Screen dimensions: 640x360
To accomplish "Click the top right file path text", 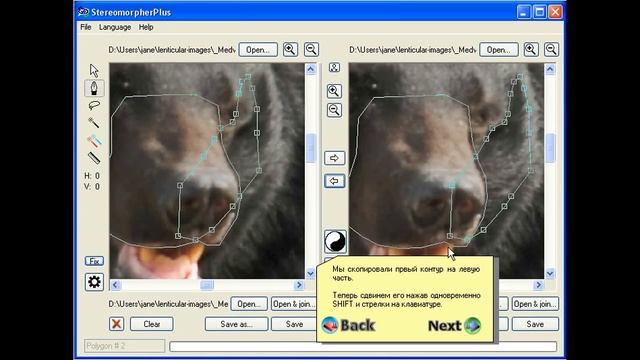I will [x=413, y=50].
